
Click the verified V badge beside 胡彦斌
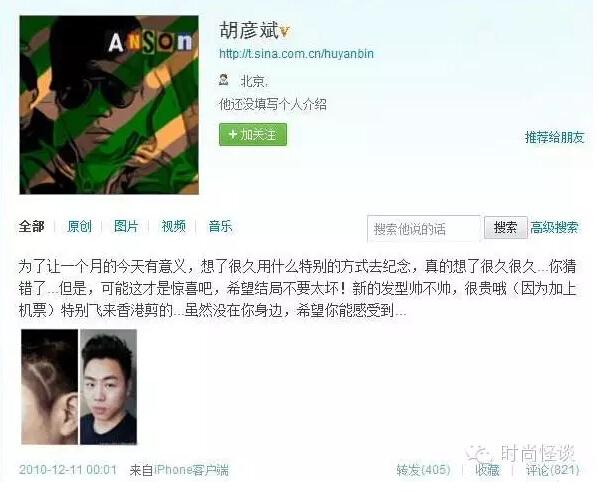click(285, 32)
